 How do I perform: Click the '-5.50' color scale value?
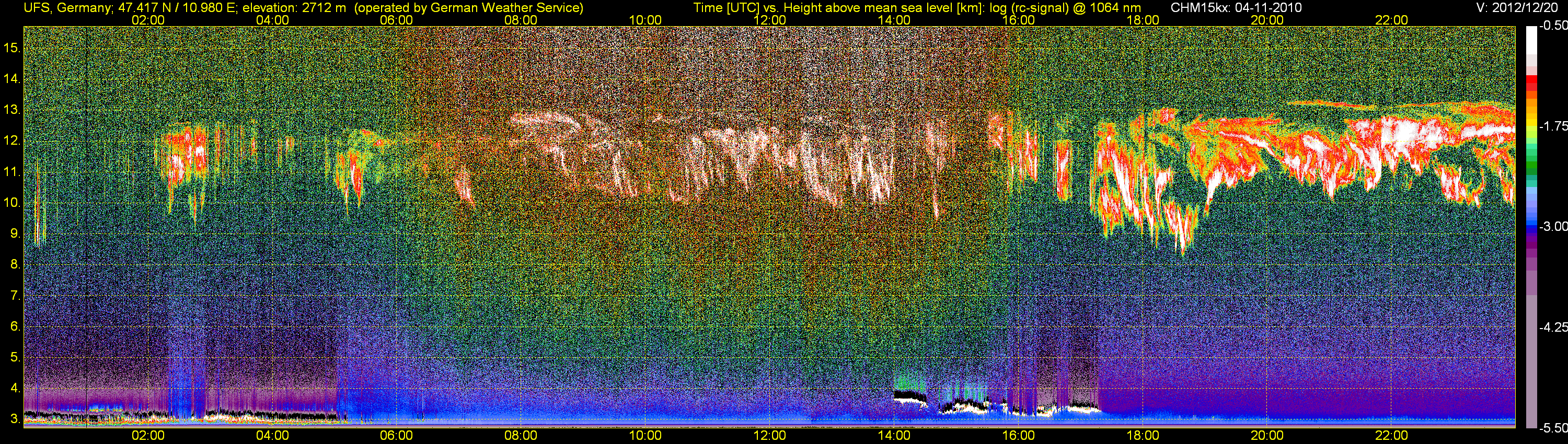pos(1553,428)
